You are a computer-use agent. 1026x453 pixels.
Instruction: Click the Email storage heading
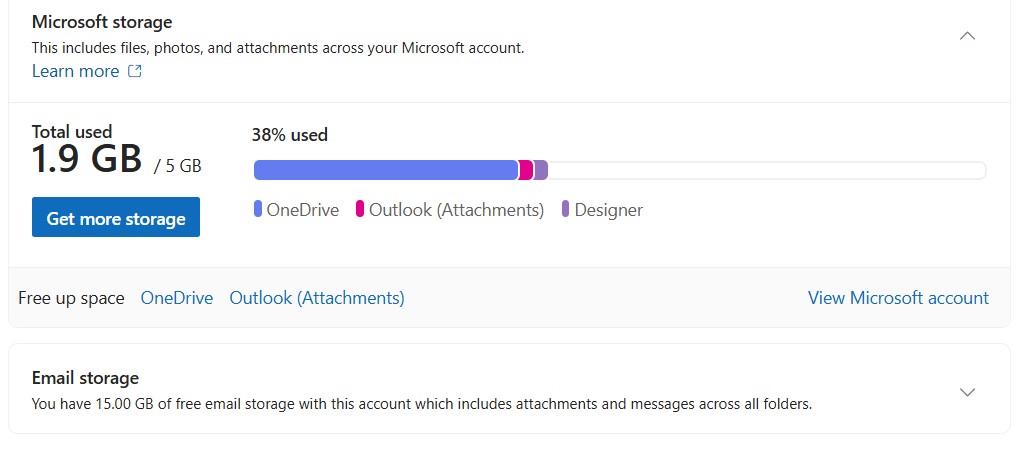(85, 378)
